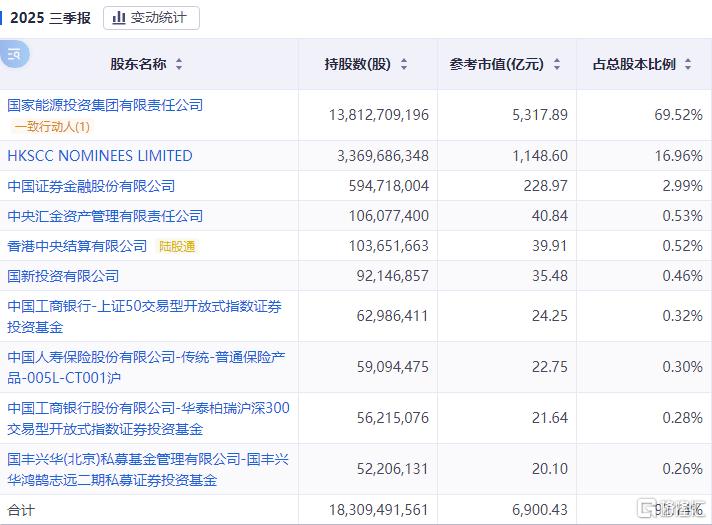Click the 陆股通 tag

pos(177,246)
